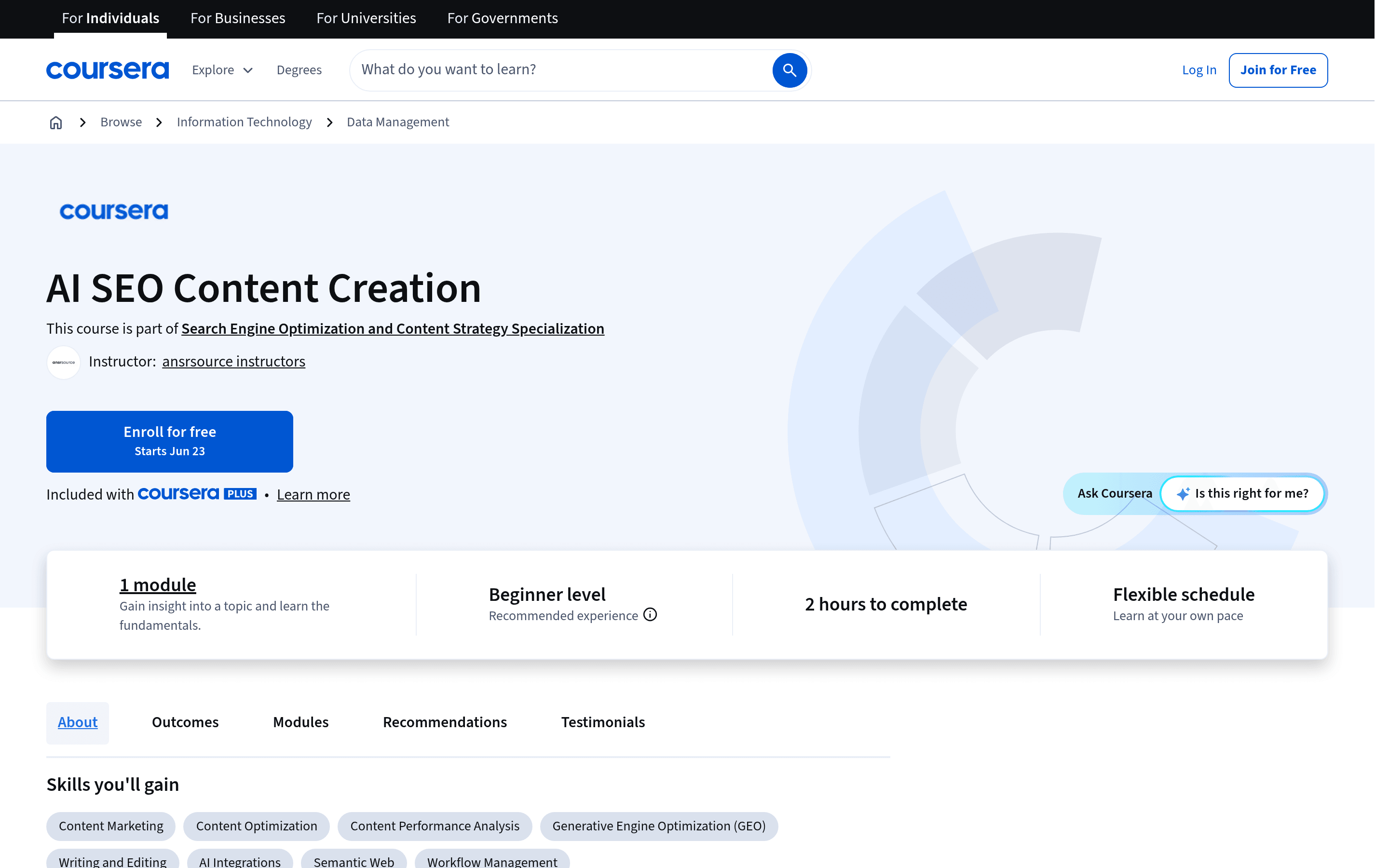Click the Content Optimization skill chip
The width and height of the screenshot is (1389, 868).
[257, 826]
